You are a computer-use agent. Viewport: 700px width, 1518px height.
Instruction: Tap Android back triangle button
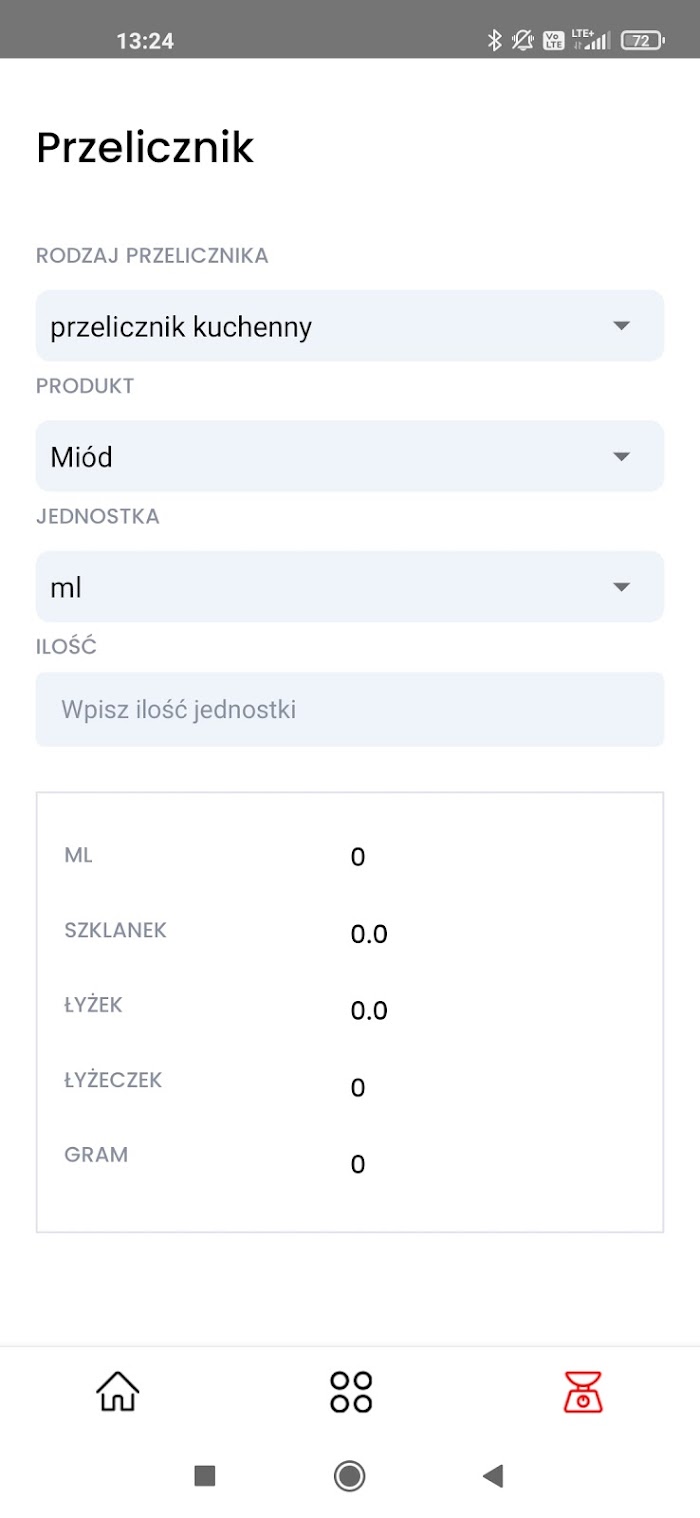492,1475
